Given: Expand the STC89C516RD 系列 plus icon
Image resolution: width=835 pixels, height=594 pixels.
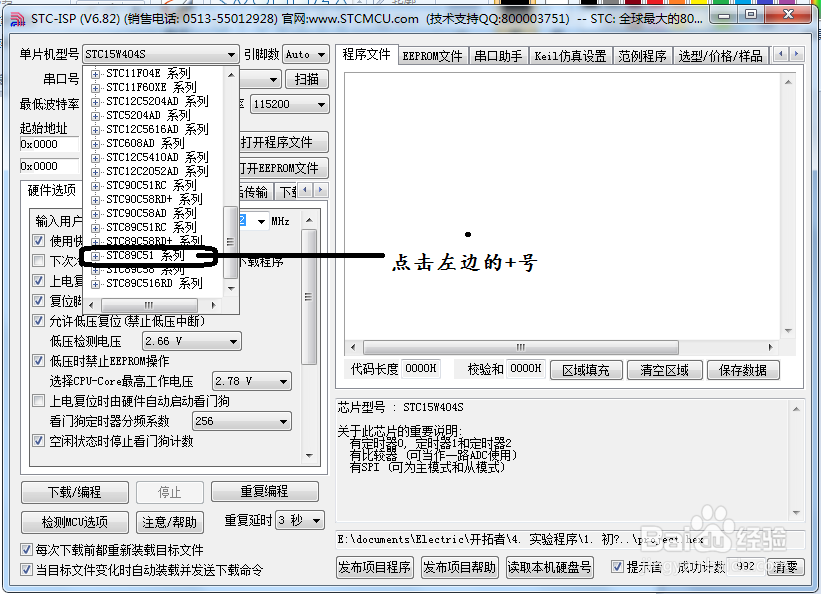Looking at the screenshot, I should tap(95, 284).
